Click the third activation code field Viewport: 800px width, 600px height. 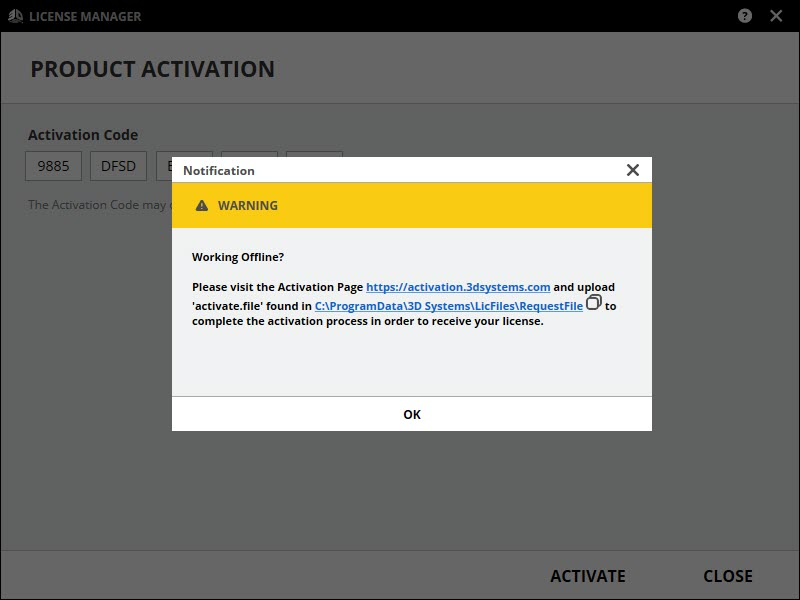click(x=164, y=166)
